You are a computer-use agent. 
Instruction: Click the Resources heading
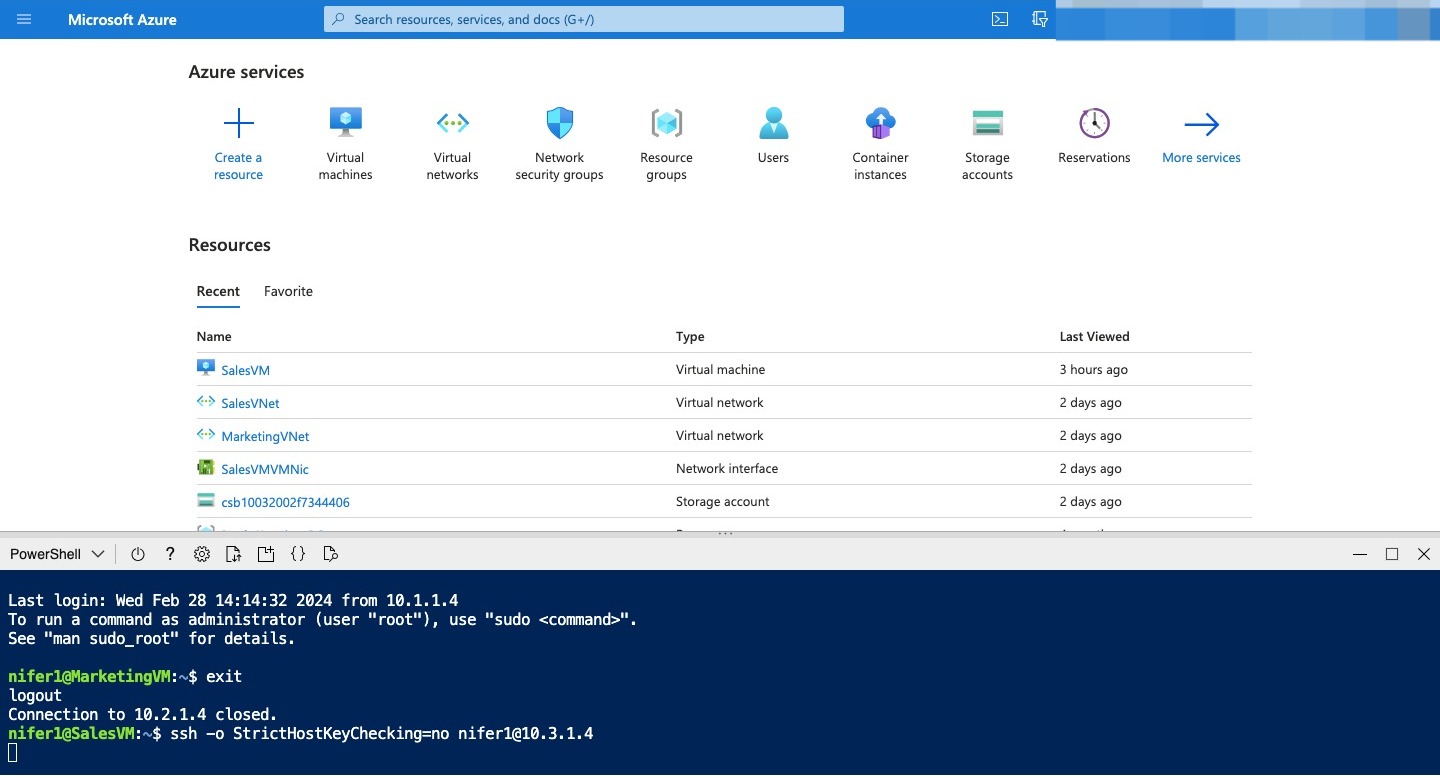click(229, 245)
